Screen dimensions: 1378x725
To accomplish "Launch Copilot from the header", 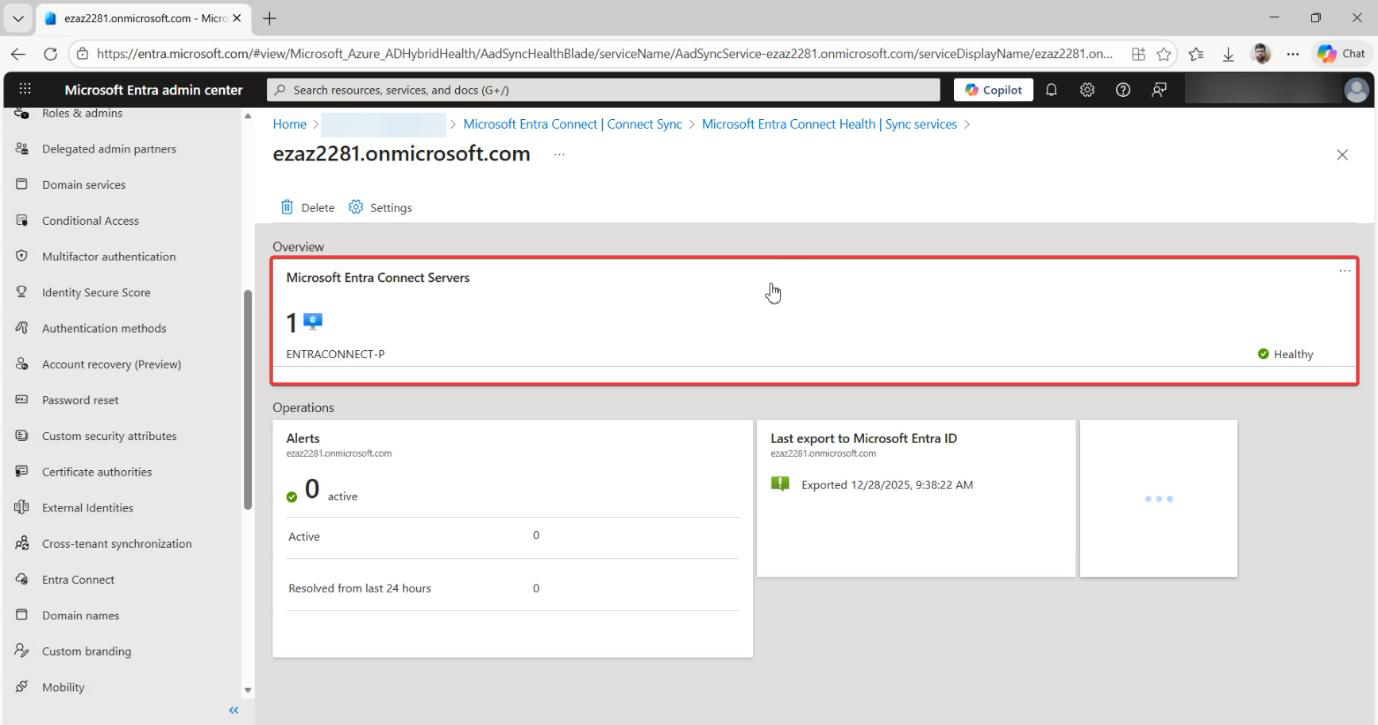I will coord(993,90).
